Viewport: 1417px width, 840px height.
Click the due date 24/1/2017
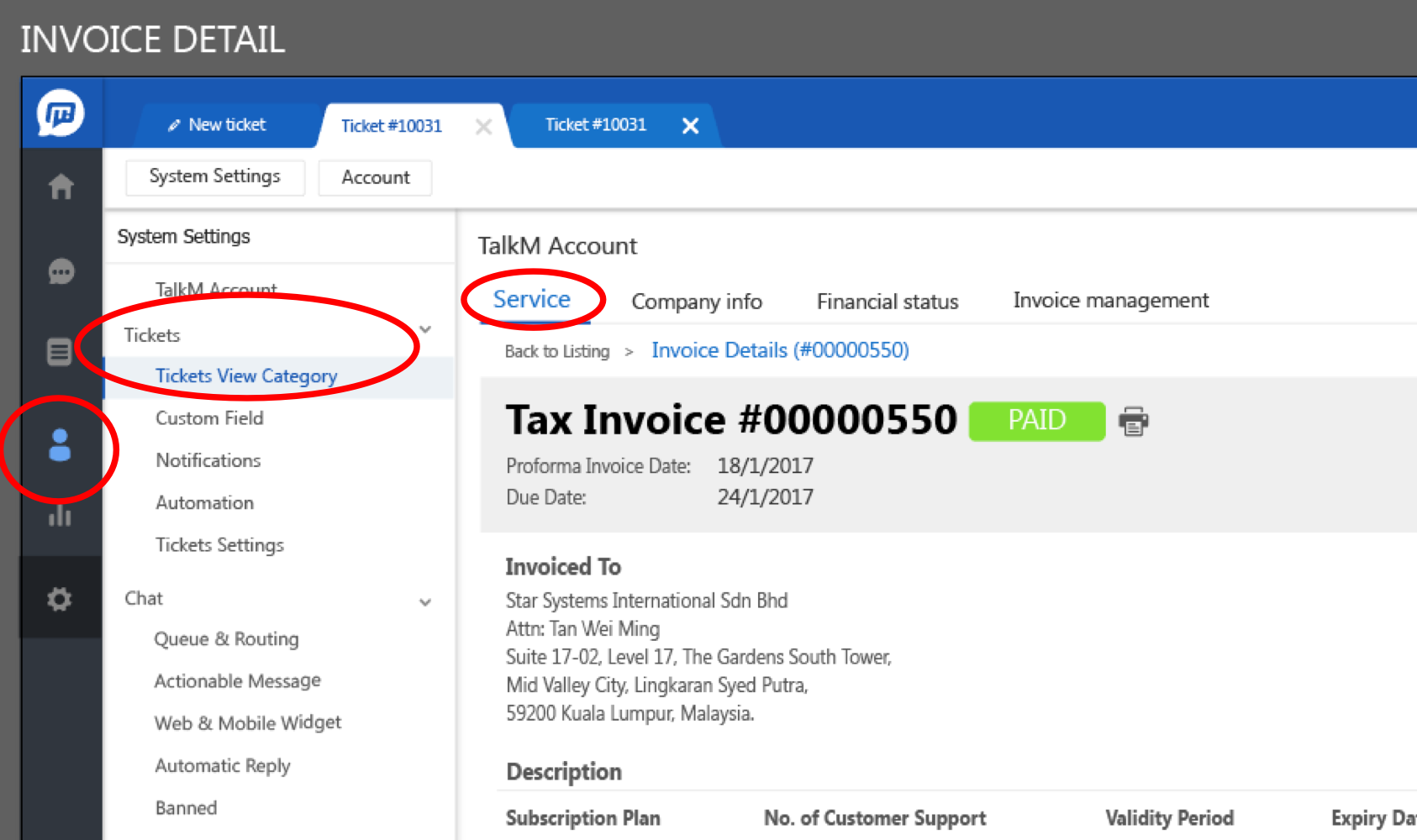[x=765, y=497]
